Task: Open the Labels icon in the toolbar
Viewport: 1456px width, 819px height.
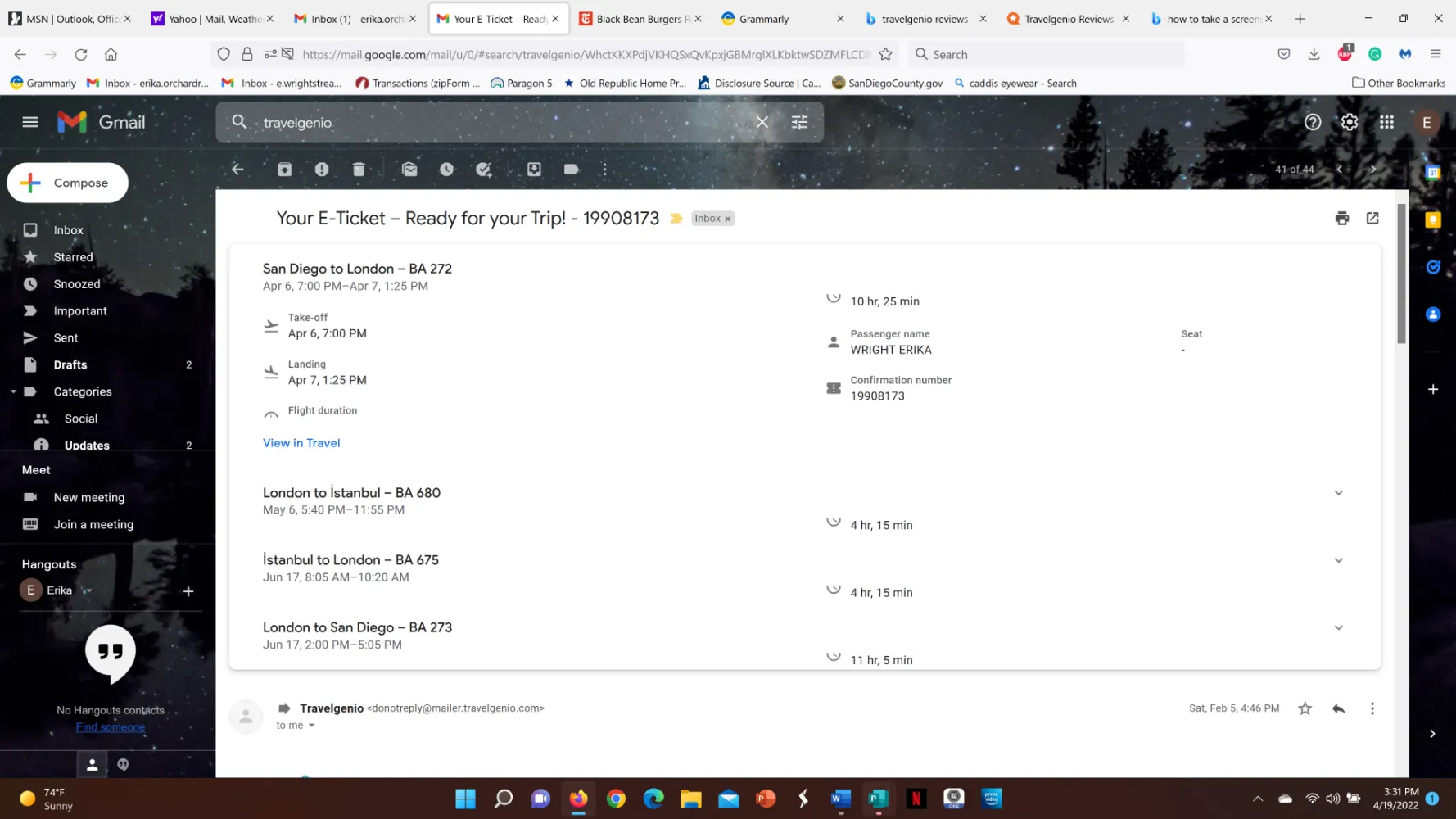Action: click(572, 169)
